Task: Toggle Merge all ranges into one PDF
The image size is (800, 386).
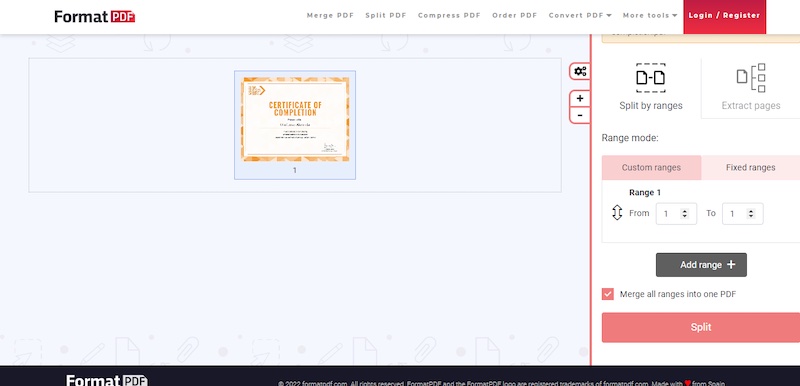Action: pyautogui.click(x=608, y=294)
